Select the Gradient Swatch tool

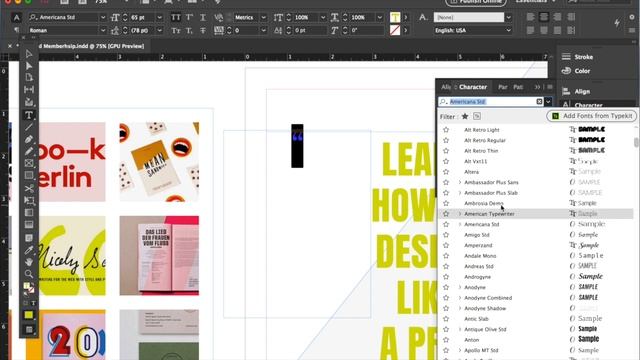click(x=29, y=213)
